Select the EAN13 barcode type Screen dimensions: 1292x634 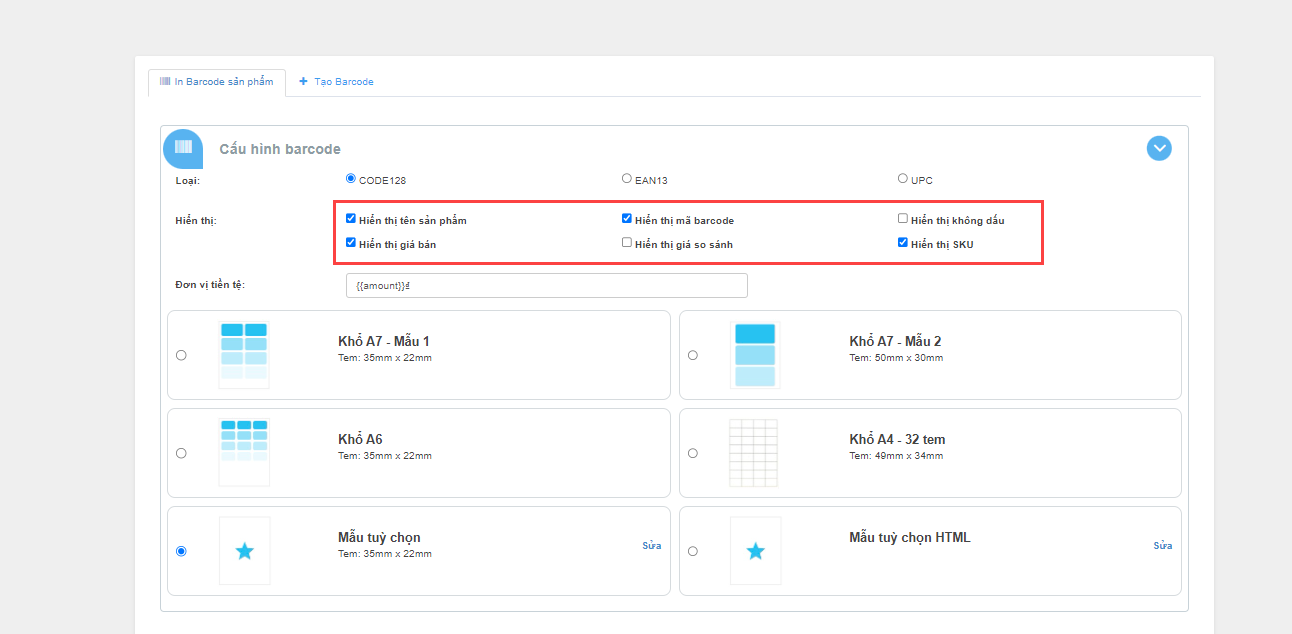click(x=627, y=179)
